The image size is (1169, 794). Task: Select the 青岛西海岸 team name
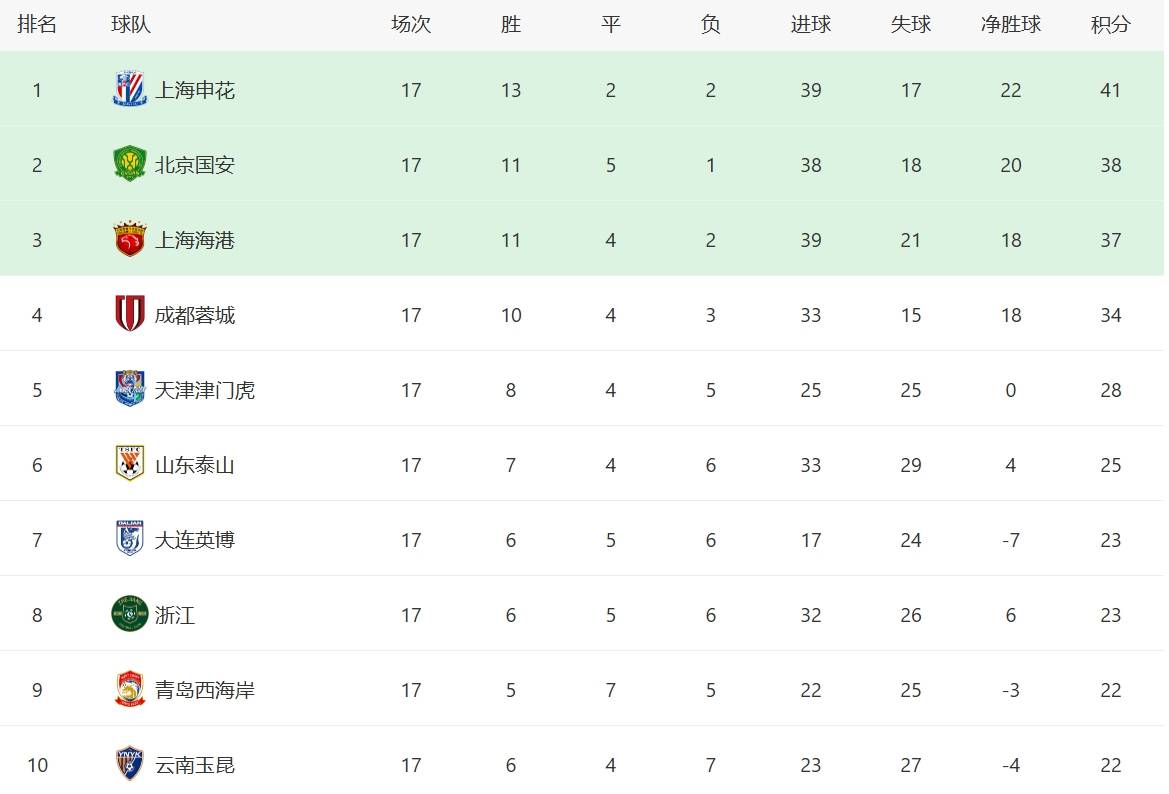(x=205, y=690)
